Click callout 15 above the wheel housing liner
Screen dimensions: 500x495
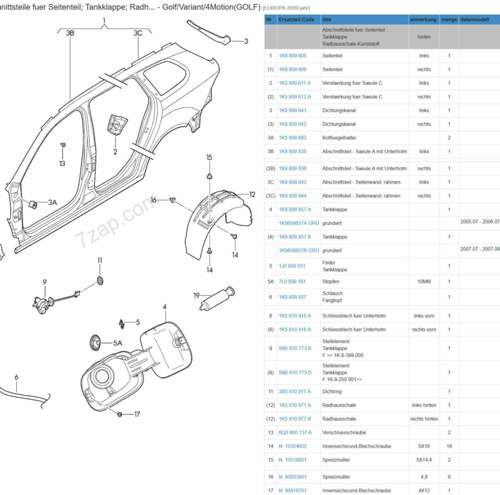[x=209, y=157]
